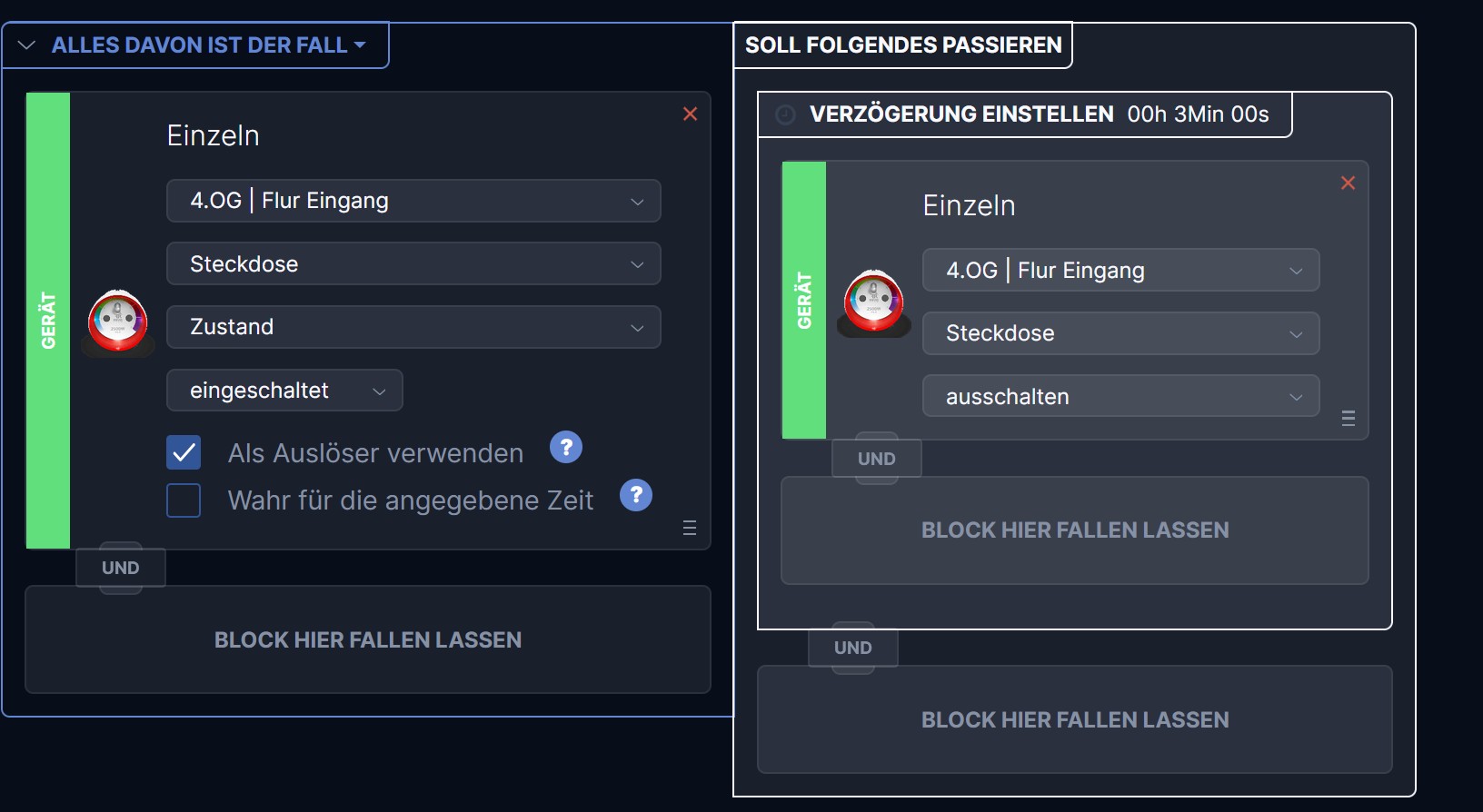Open 'Zustand' property dropdown
This screenshot has height=812, width=1483.
413,327
